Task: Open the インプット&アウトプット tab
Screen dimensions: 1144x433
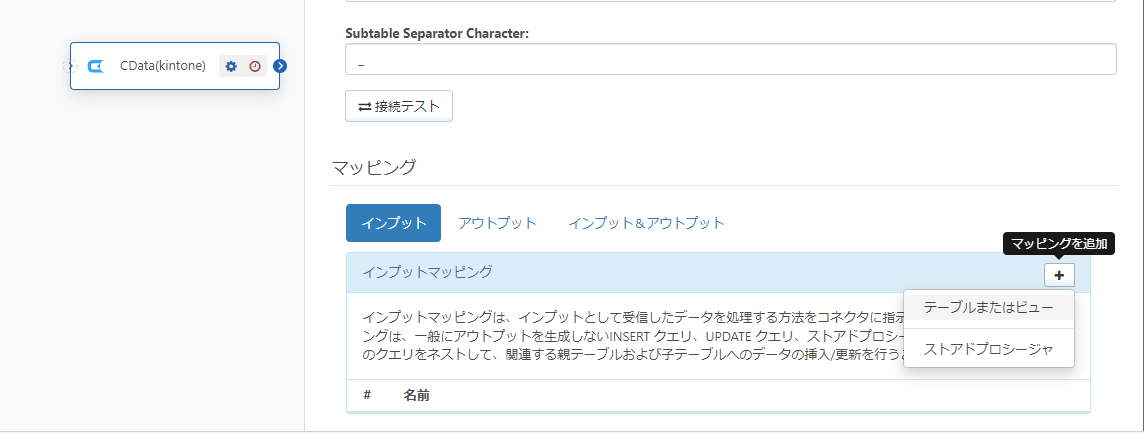Action: (646, 223)
